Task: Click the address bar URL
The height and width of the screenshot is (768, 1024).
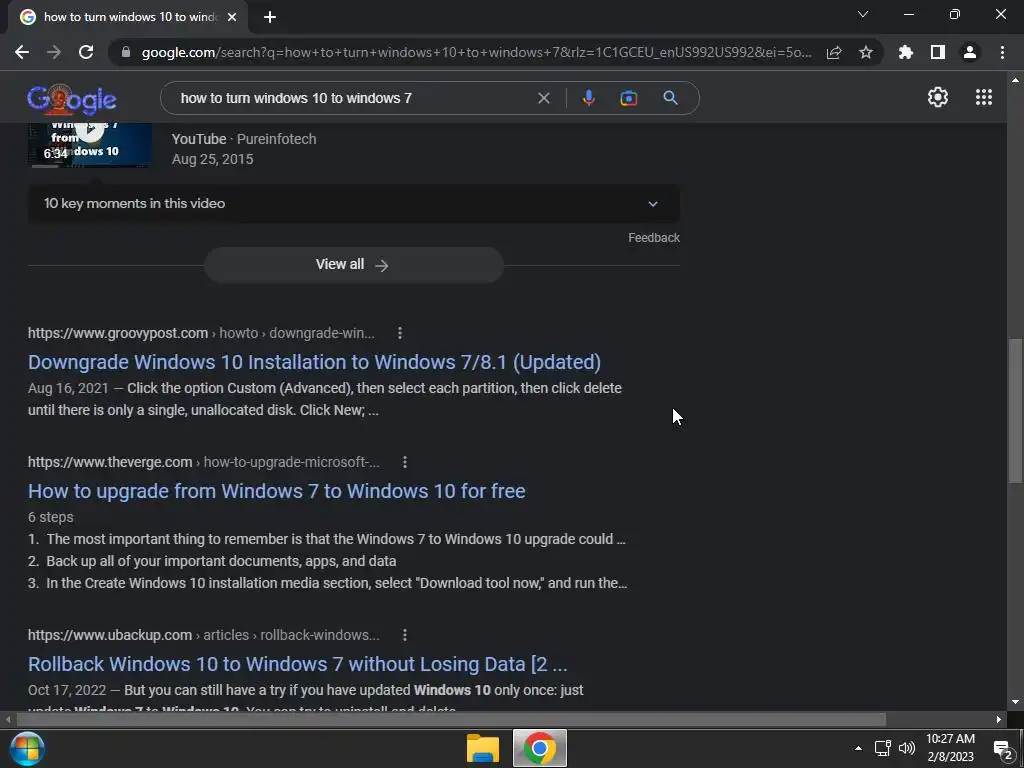Action: click(x=475, y=52)
